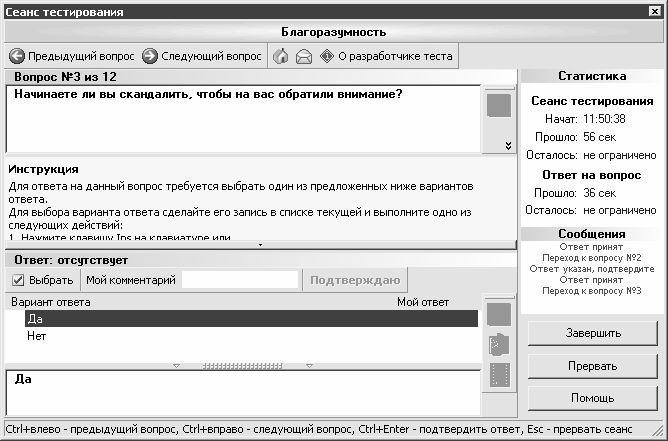Click the start time value '11:50:38'

pyautogui.click(x=604, y=119)
